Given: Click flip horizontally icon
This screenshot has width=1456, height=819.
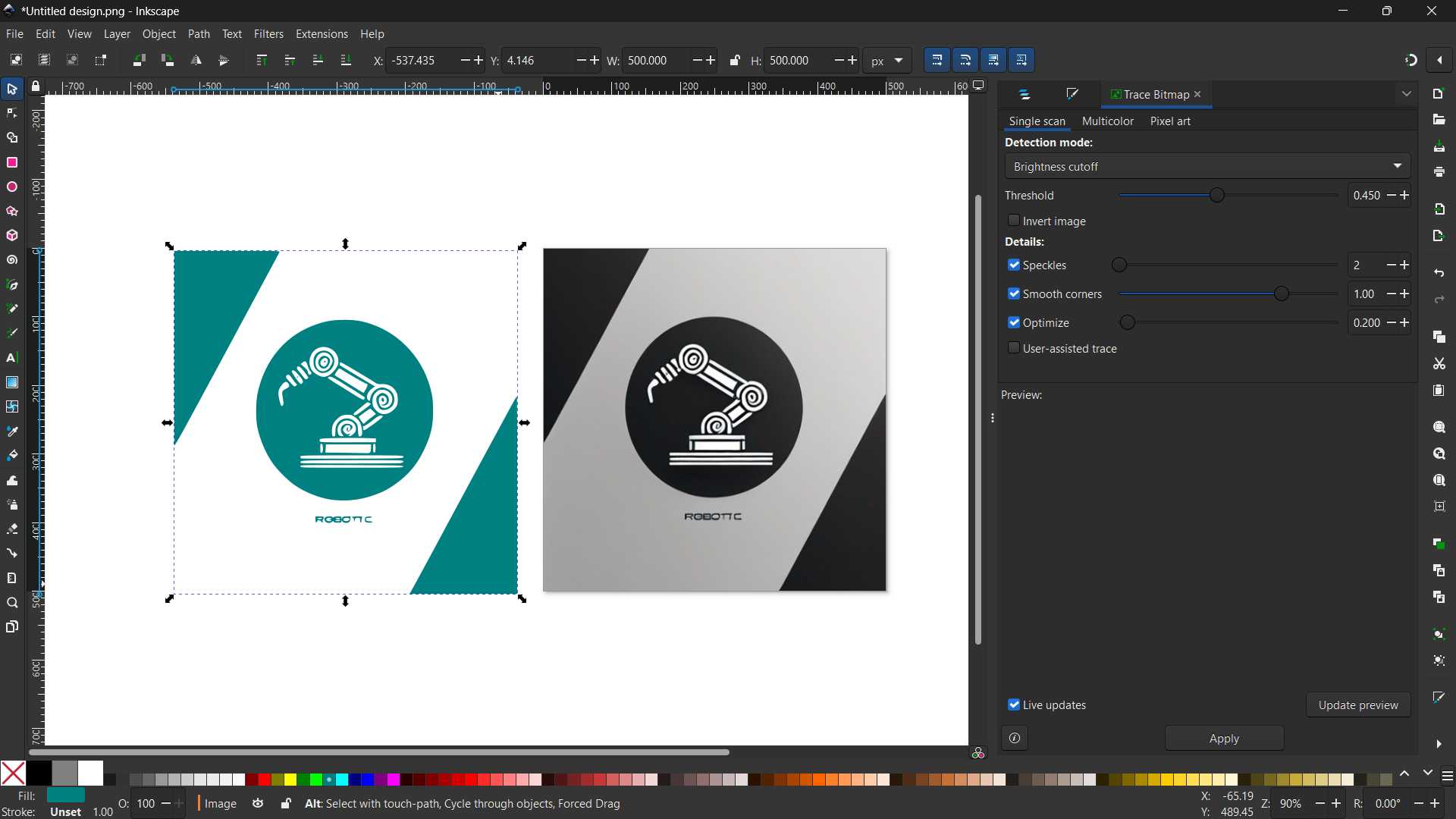Looking at the screenshot, I should [196, 61].
